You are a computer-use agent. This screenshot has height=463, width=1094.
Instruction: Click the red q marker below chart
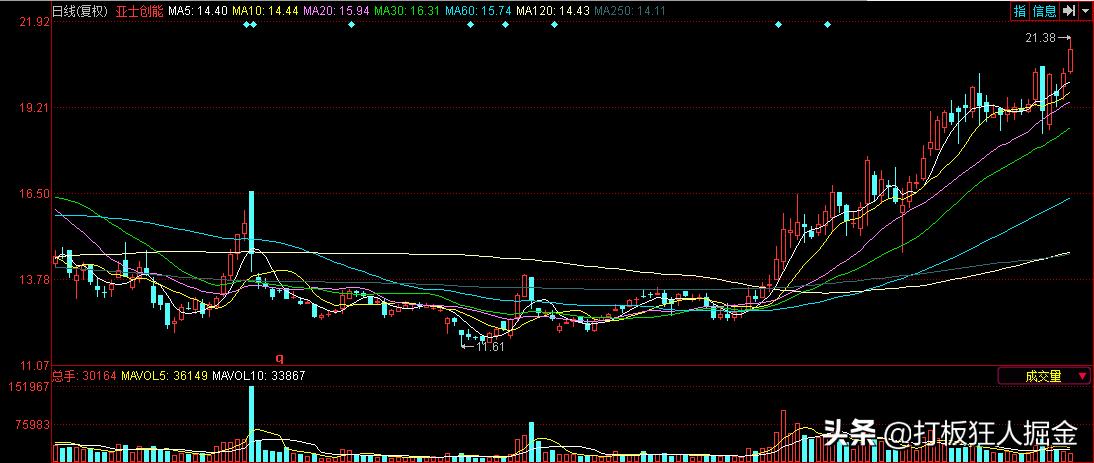click(280, 358)
